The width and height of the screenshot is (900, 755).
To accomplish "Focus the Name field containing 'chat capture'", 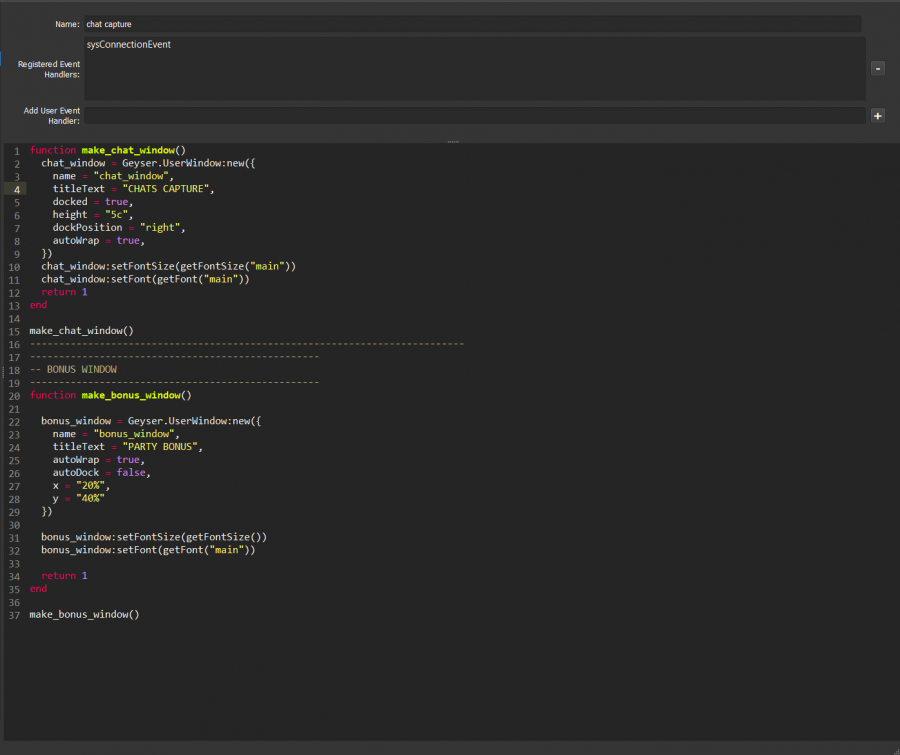I will 472,24.
